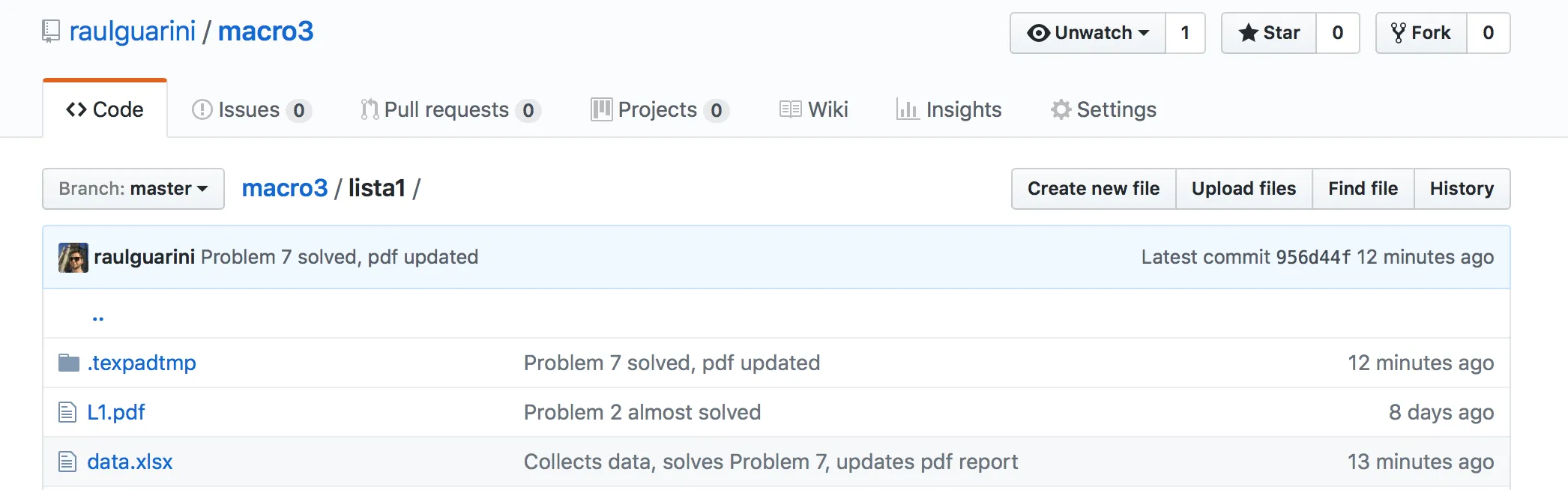Navigate up via the parent directory link
This screenshot has height=490, width=1568.
[x=98, y=315]
